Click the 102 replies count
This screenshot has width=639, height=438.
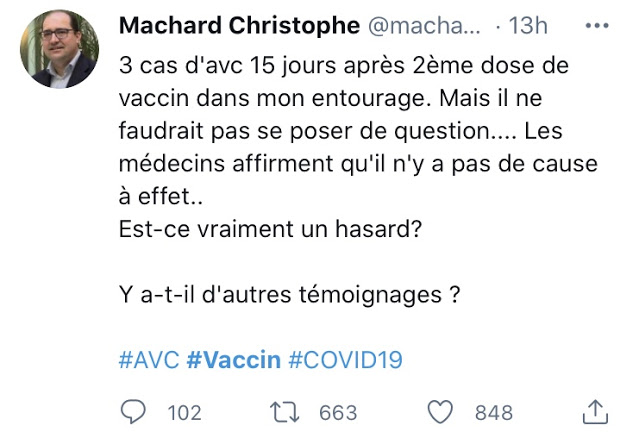(x=184, y=412)
